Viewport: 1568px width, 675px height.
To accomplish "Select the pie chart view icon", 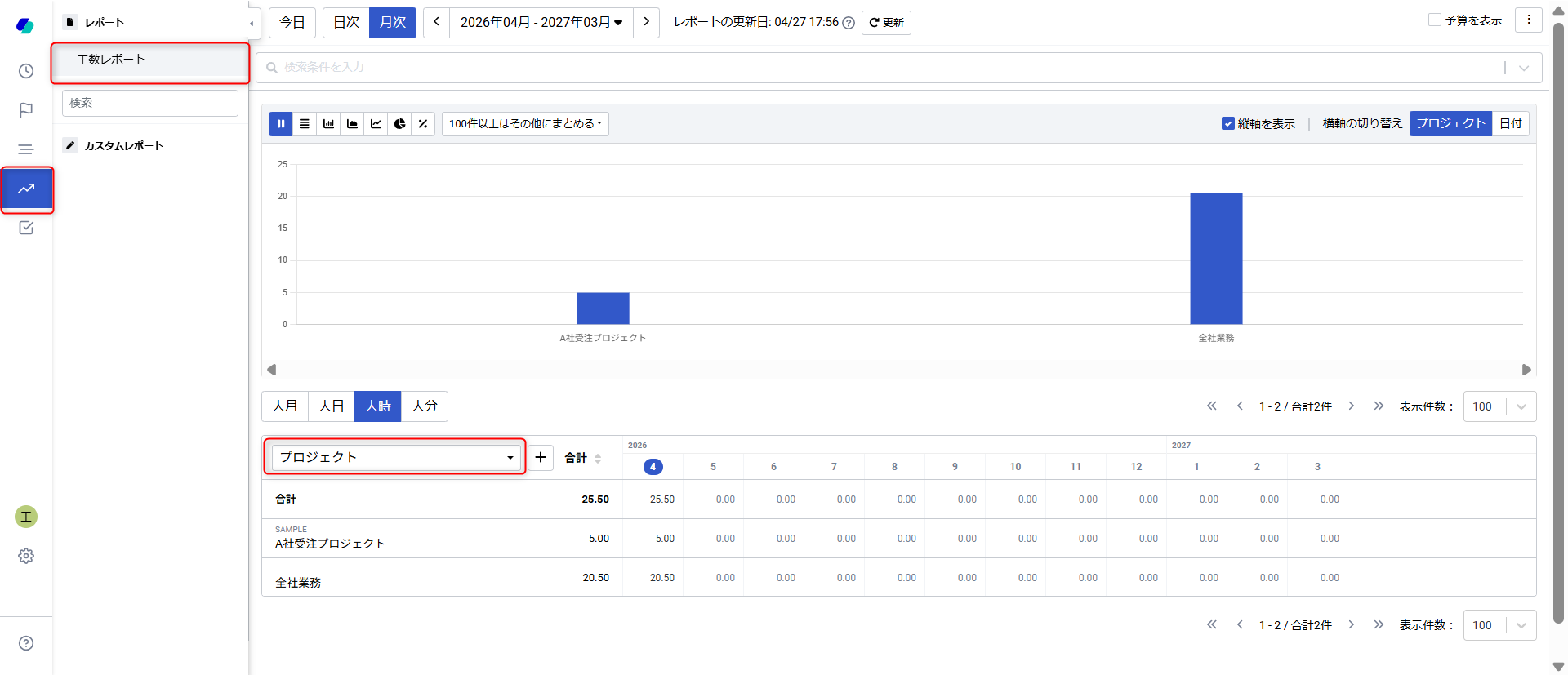I will pos(399,124).
